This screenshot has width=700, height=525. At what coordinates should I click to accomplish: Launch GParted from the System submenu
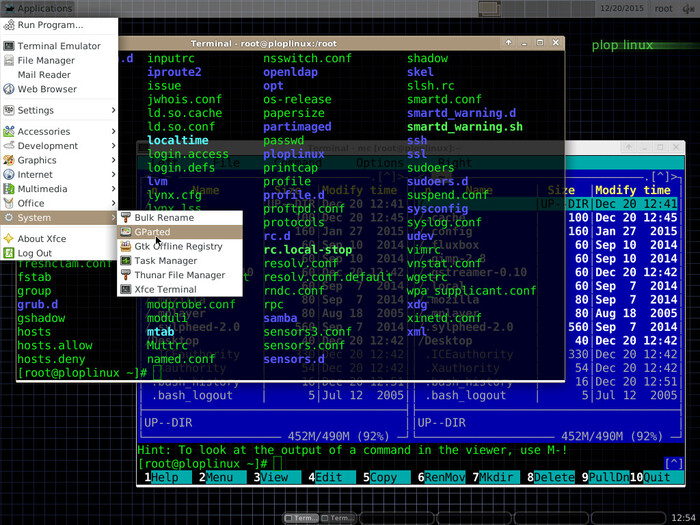tap(153, 232)
